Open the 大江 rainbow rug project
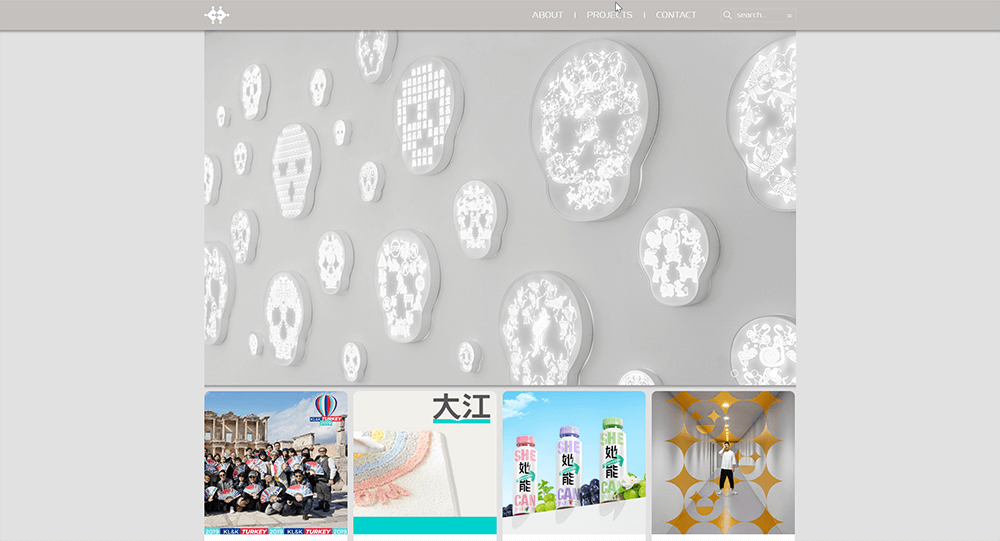 pyautogui.click(x=425, y=463)
